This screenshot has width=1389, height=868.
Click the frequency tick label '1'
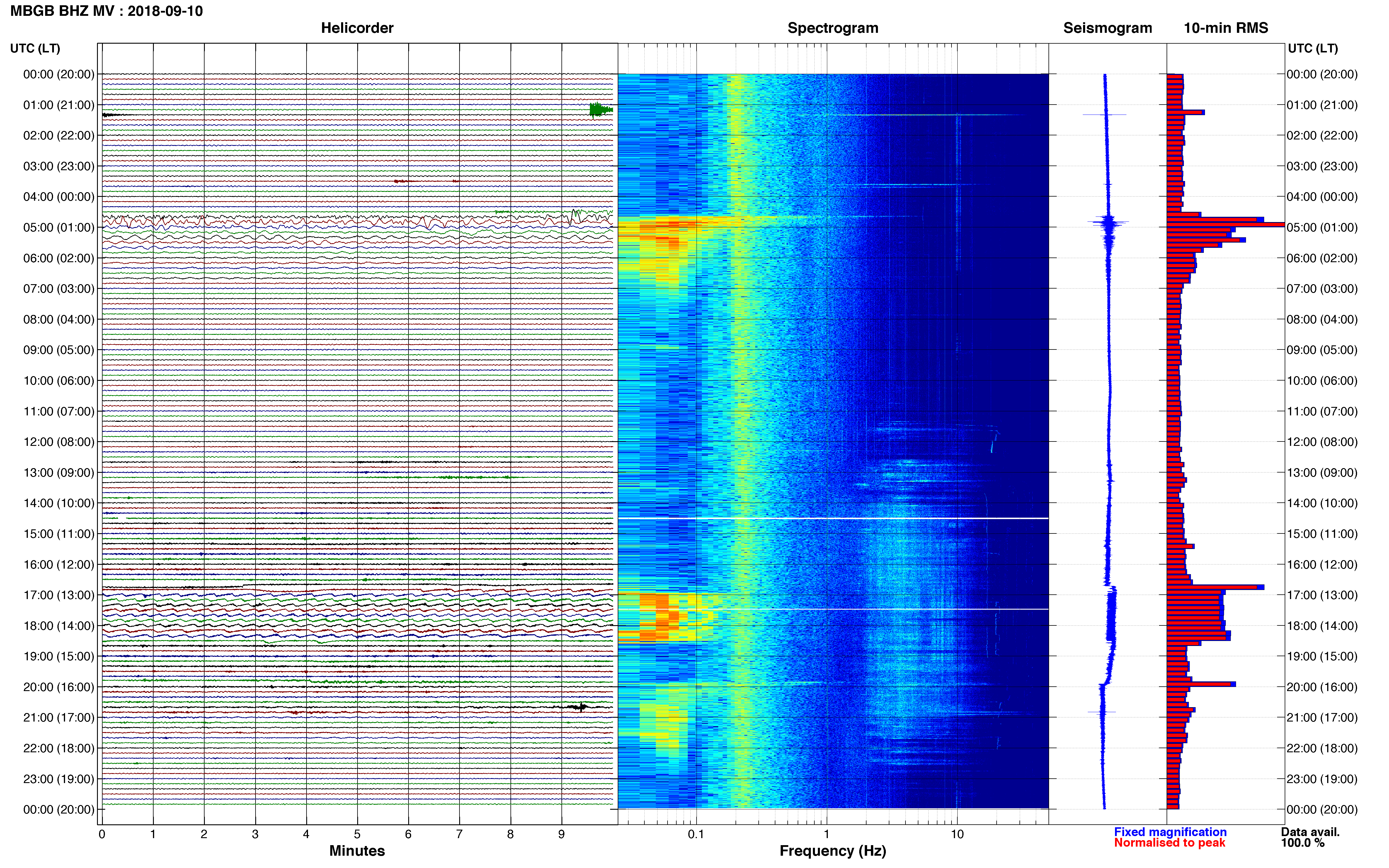[x=827, y=834]
